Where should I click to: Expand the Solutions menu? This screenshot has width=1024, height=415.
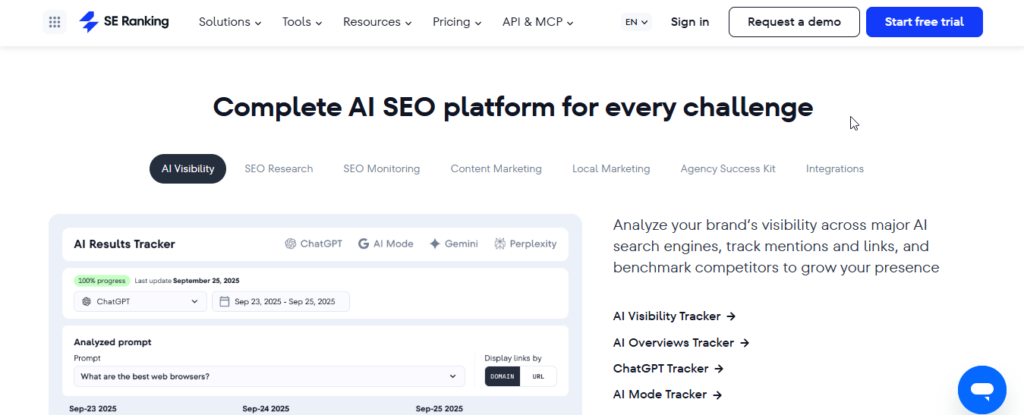[230, 22]
